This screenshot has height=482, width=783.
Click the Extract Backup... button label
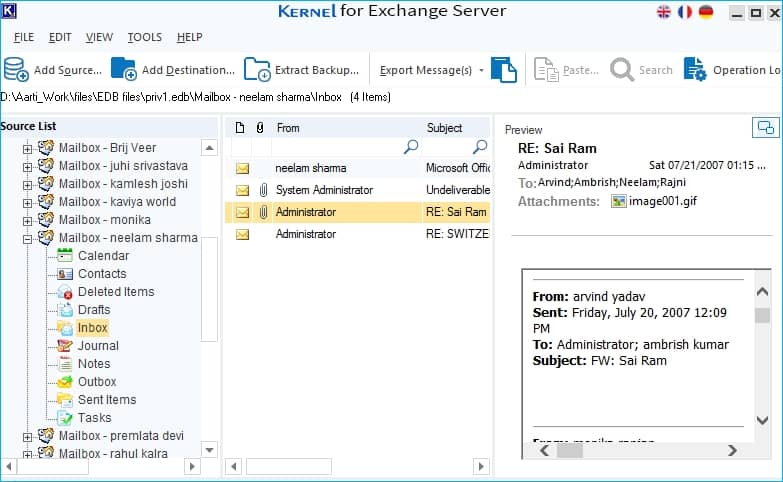317,70
